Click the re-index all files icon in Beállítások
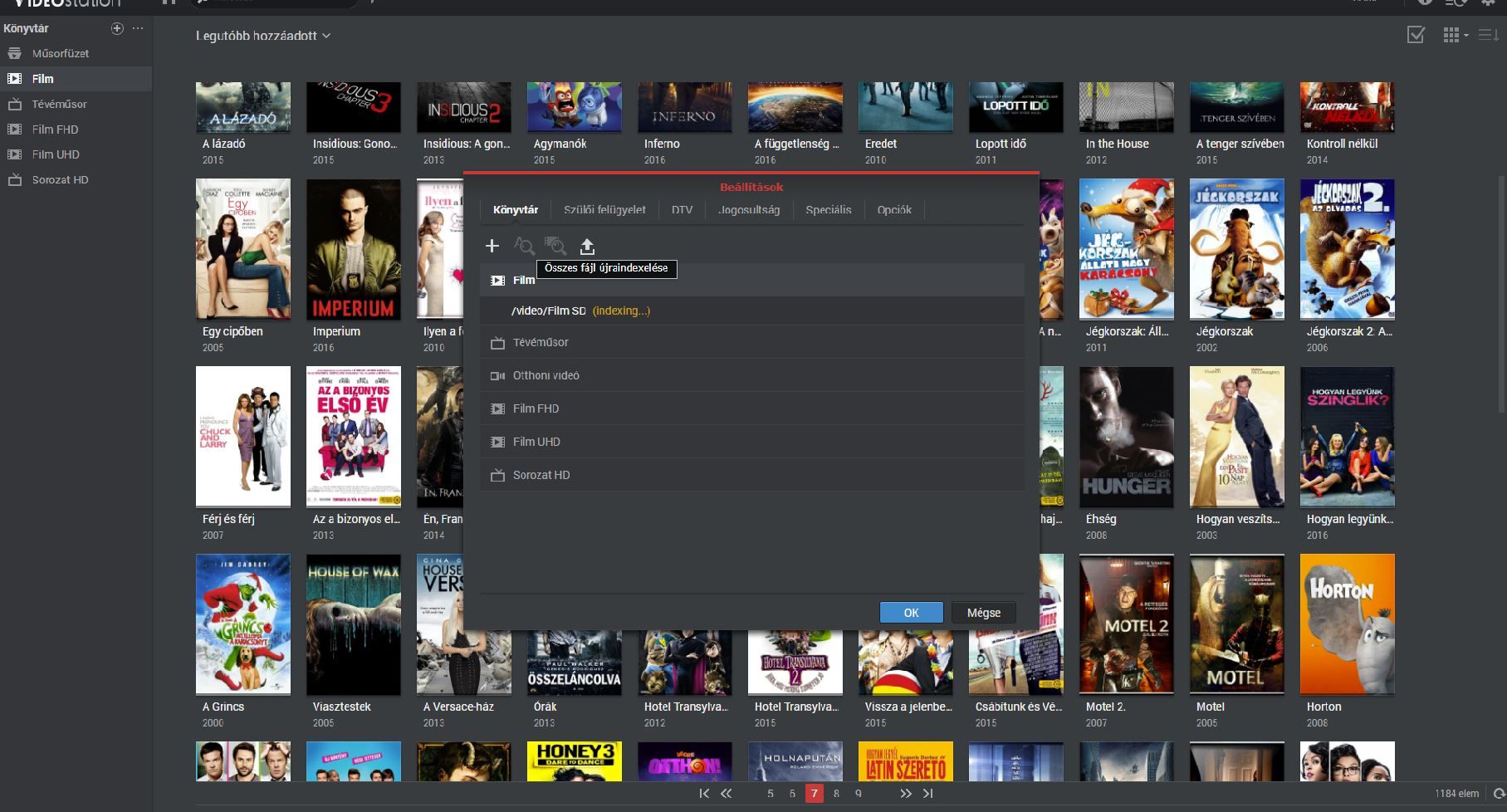 point(555,246)
